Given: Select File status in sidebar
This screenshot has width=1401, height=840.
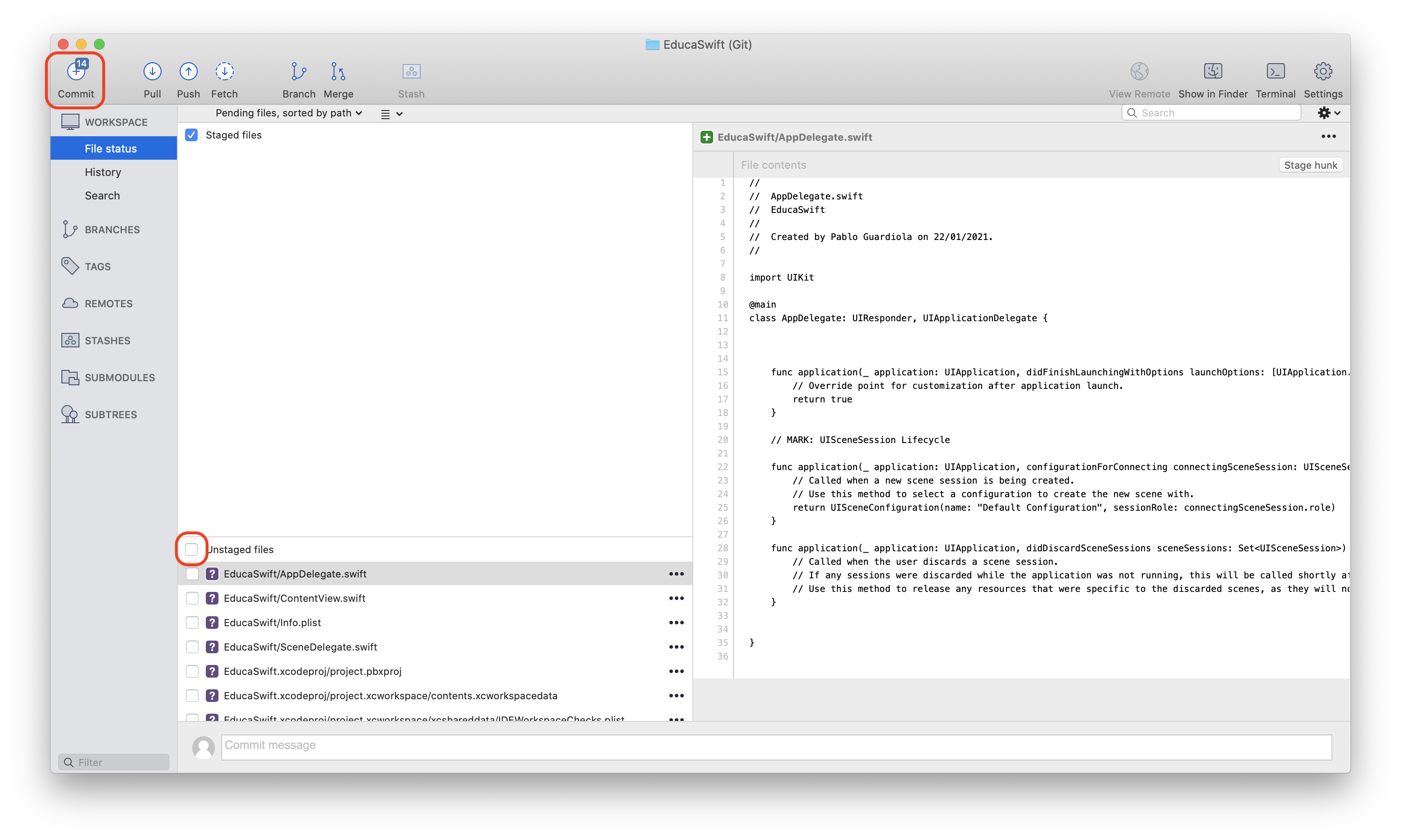Looking at the screenshot, I should tap(113, 148).
